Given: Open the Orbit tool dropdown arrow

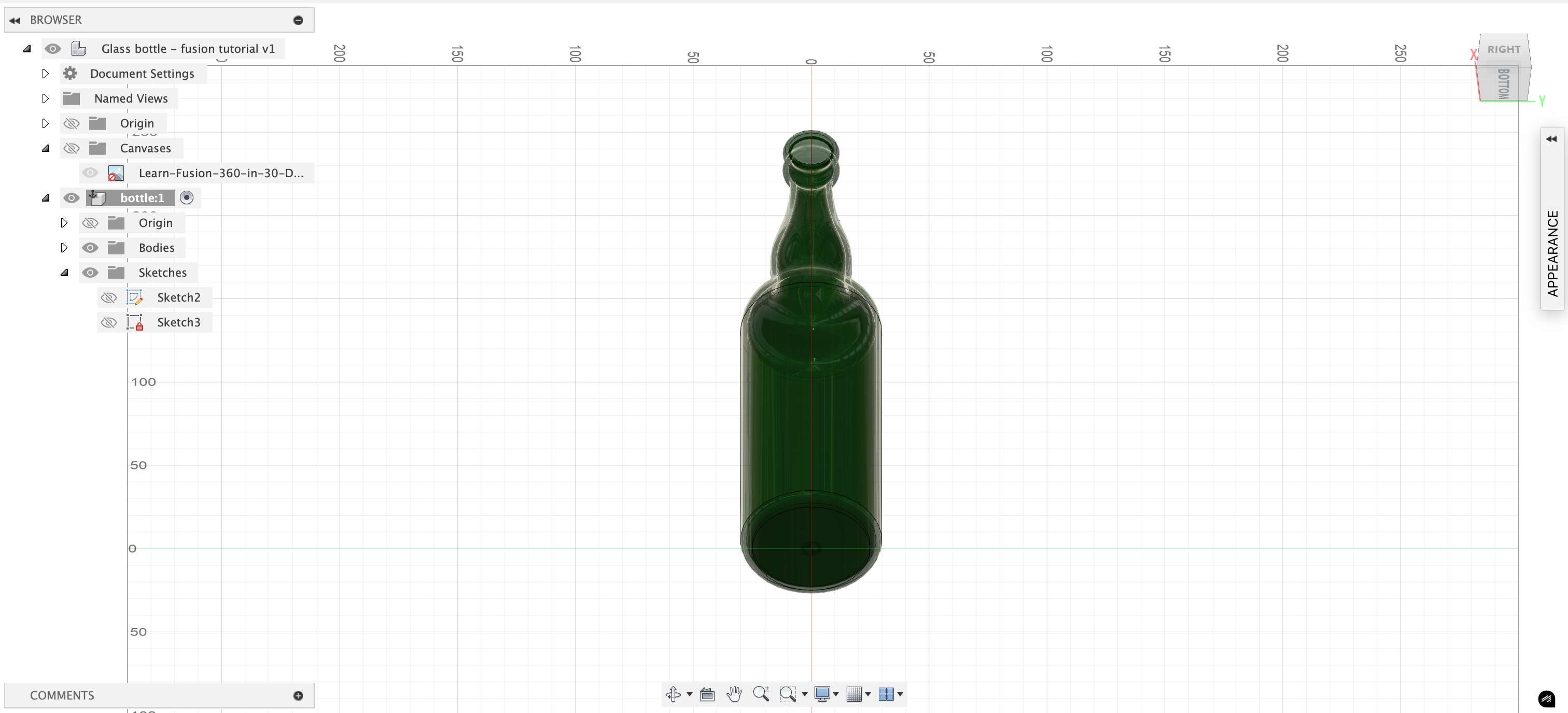Looking at the screenshot, I should pos(690,694).
